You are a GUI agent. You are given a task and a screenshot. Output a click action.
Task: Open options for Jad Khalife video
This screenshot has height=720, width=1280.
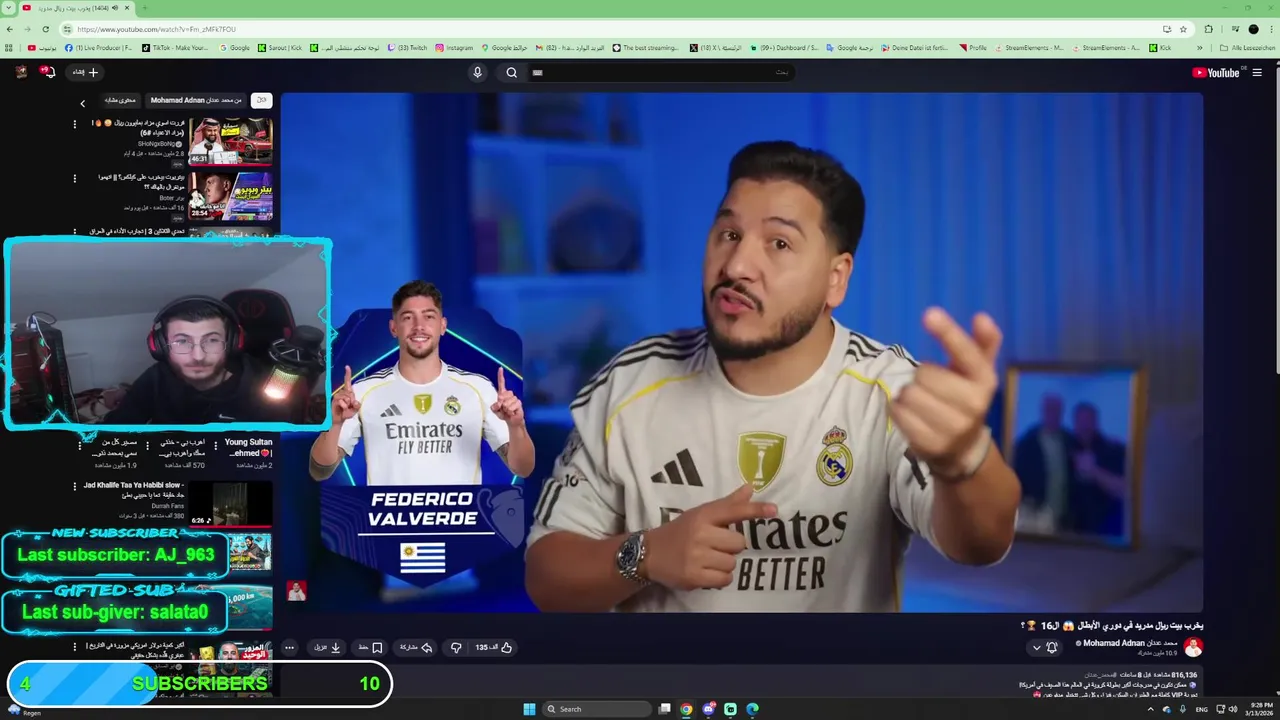(x=74, y=486)
